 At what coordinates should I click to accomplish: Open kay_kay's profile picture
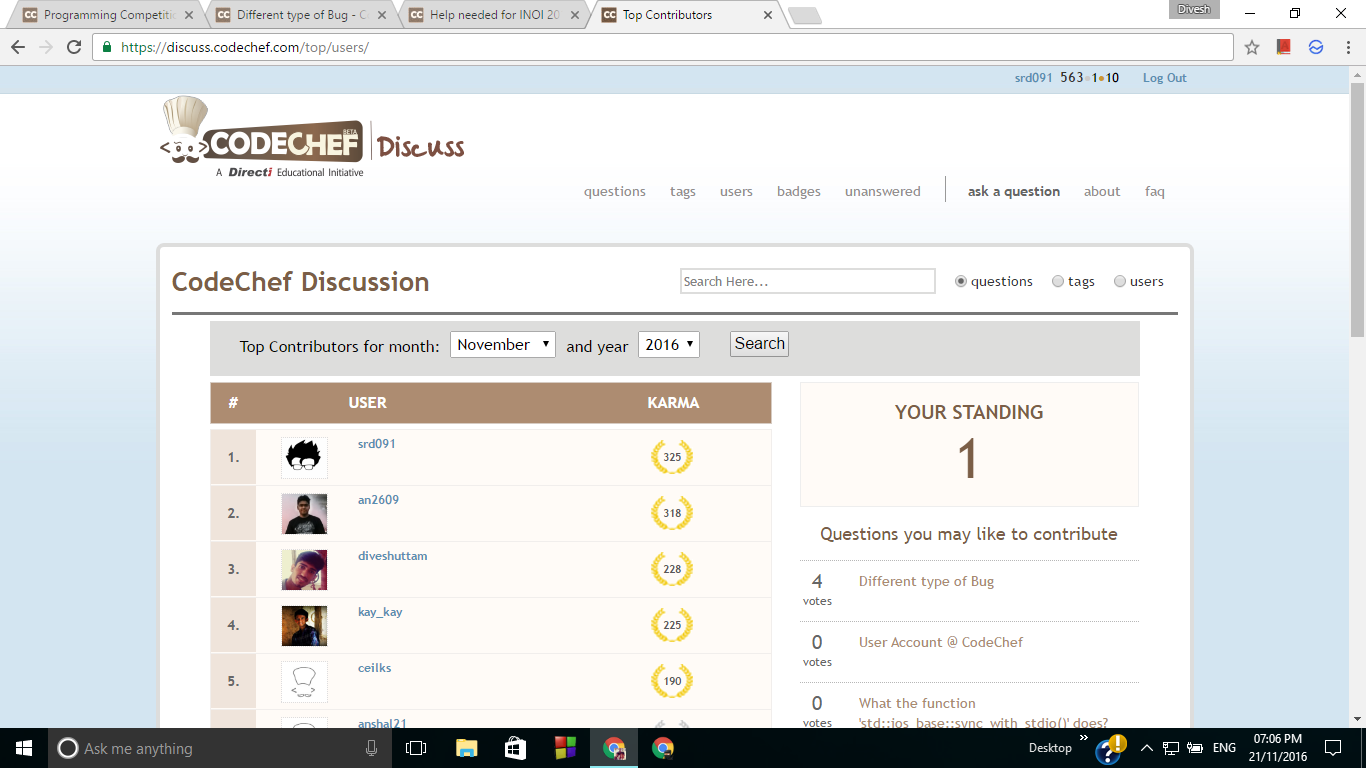tap(304, 625)
